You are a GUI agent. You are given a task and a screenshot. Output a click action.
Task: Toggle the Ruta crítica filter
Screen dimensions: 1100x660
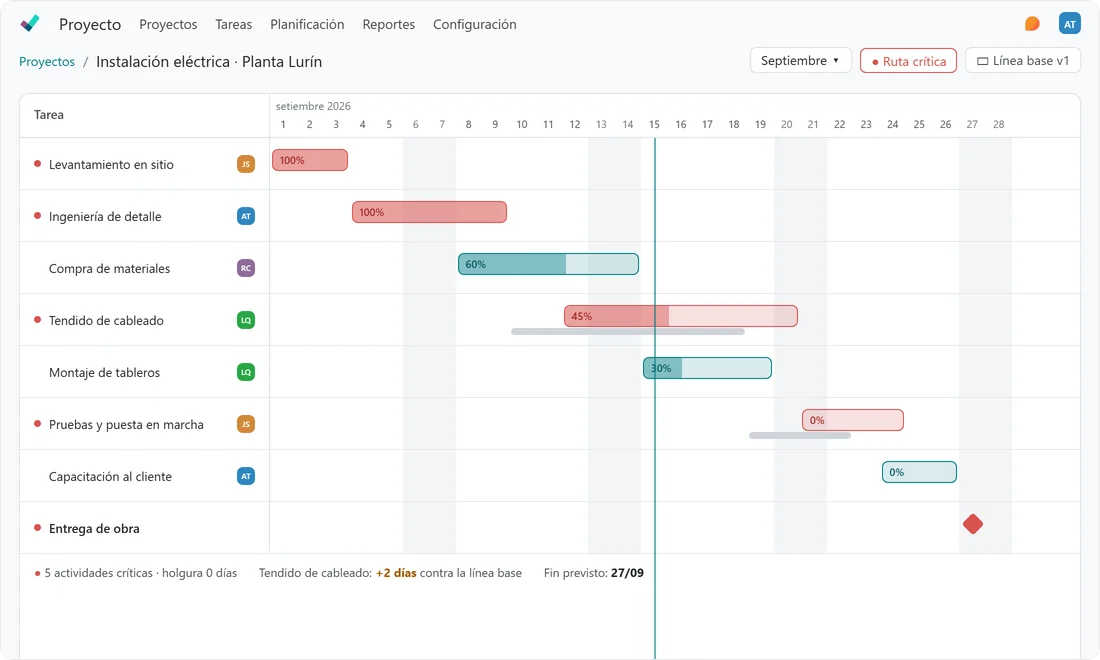point(908,61)
